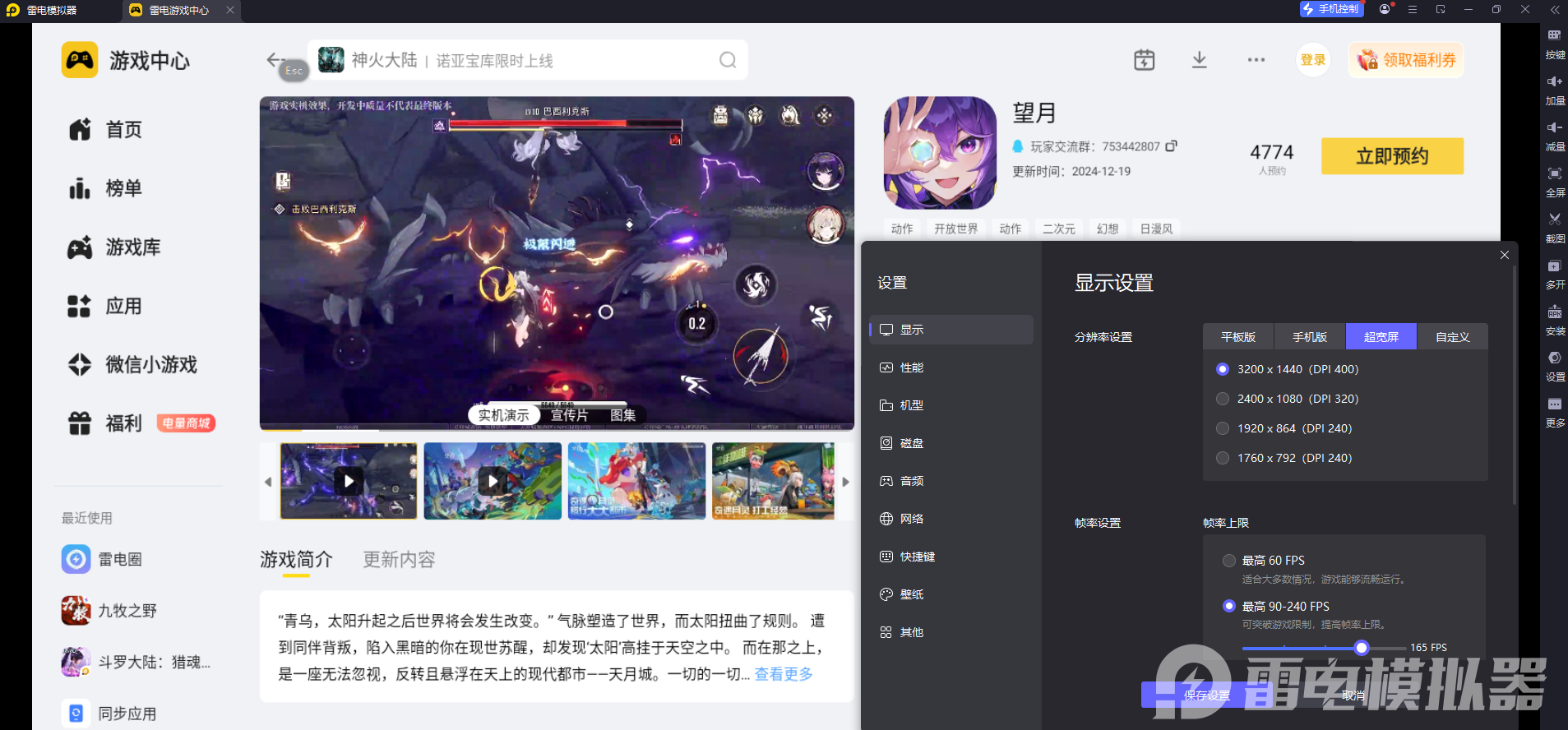Switch to 平板版 resolution tab
The image size is (1568, 730).
tap(1238, 336)
